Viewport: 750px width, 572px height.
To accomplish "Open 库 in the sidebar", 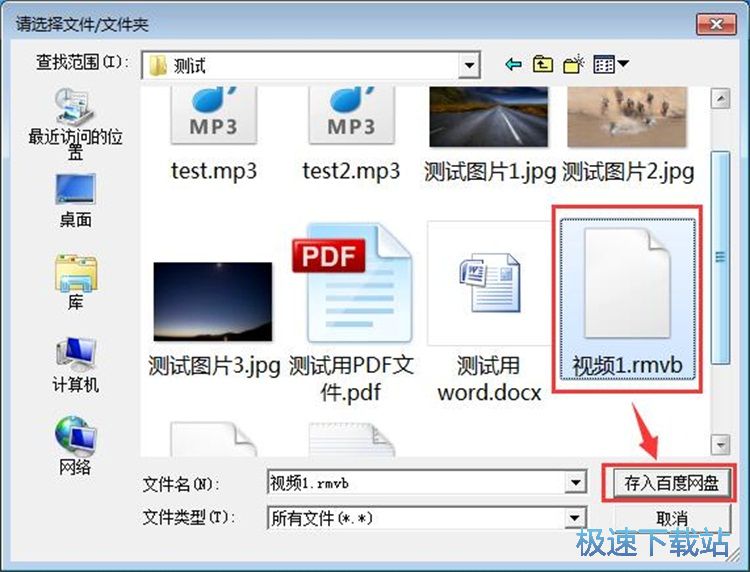I will pos(75,282).
